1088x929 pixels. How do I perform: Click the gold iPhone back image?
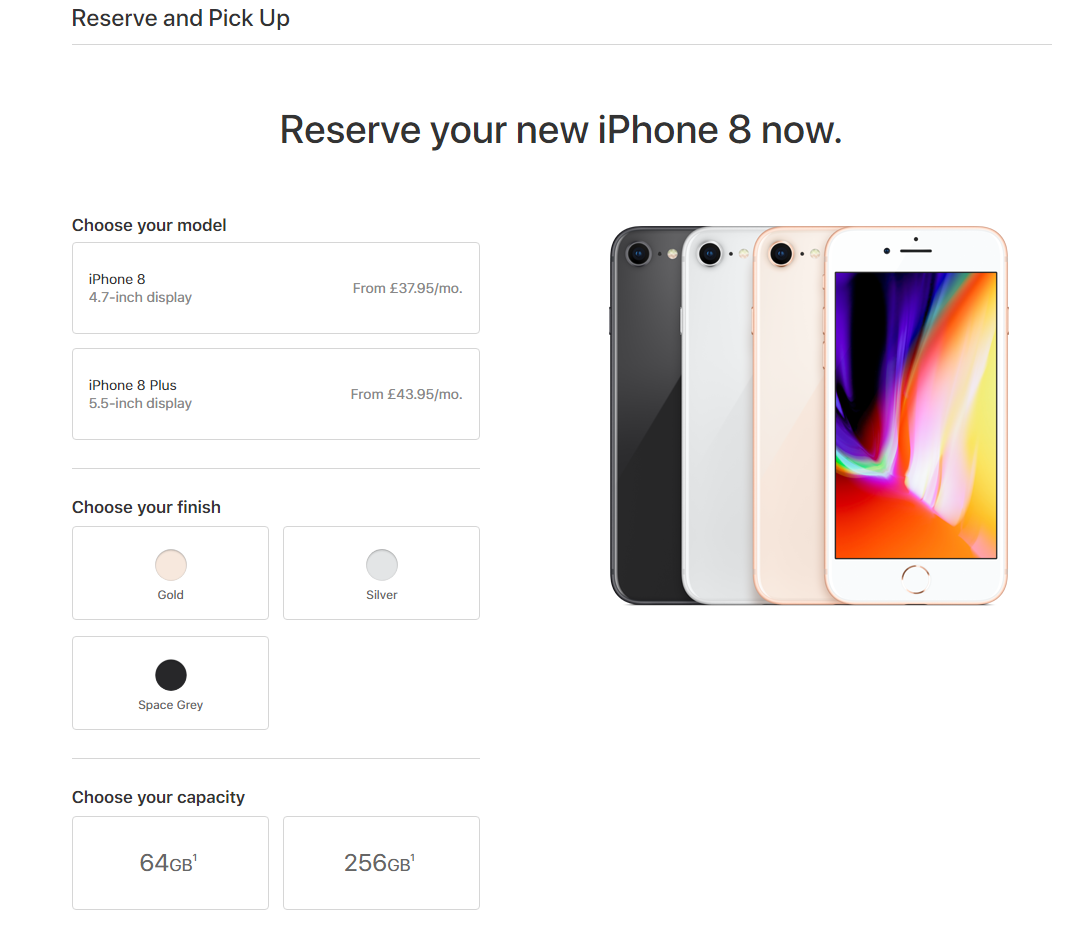tap(790, 416)
